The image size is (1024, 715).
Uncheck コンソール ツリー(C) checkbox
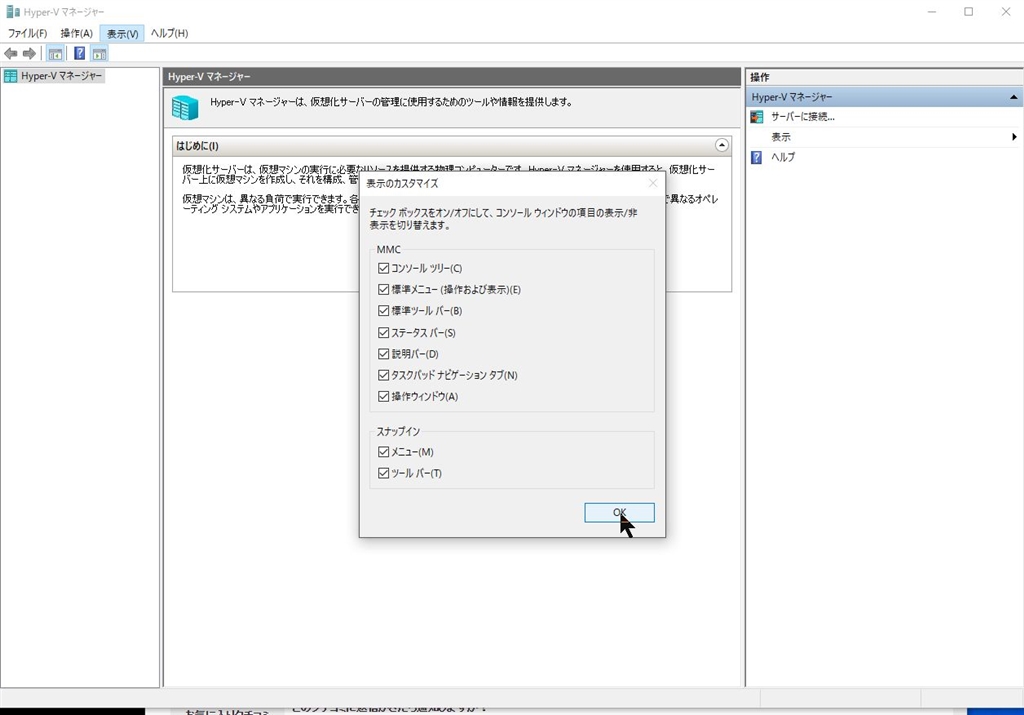pos(383,268)
